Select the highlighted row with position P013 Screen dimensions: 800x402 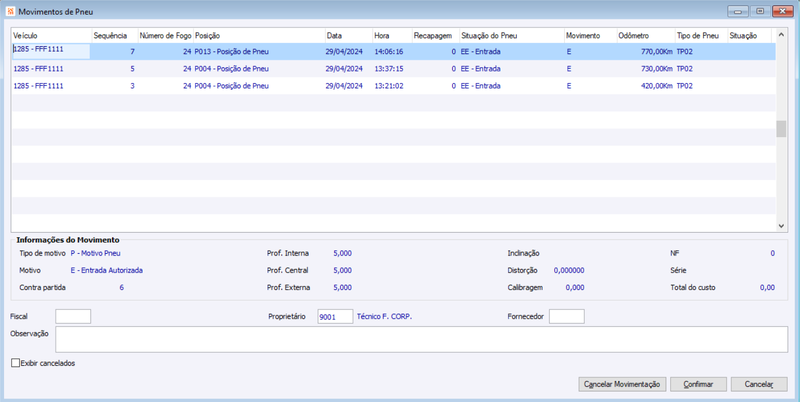(393, 52)
